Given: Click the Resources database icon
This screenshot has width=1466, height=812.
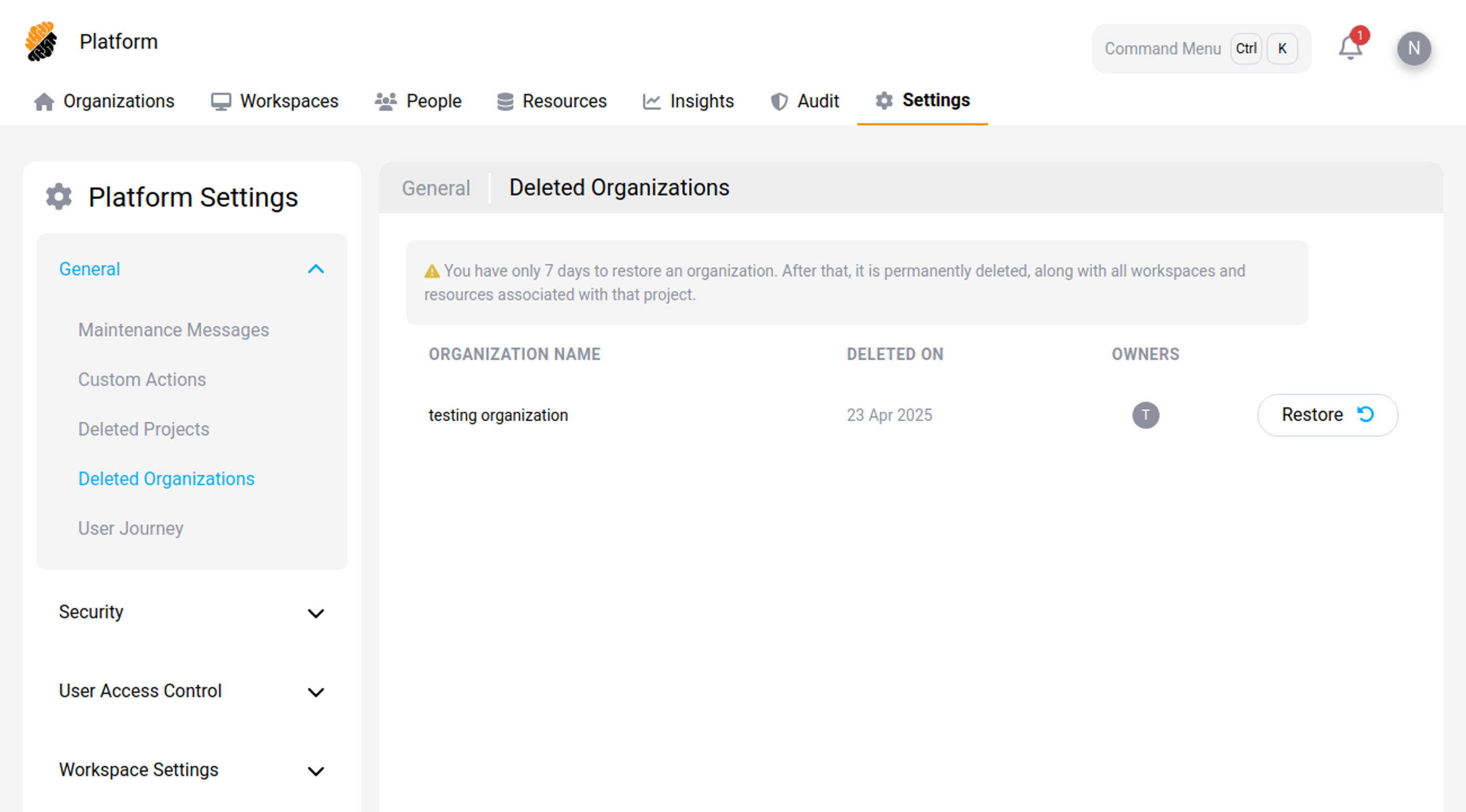Looking at the screenshot, I should [505, 101].
